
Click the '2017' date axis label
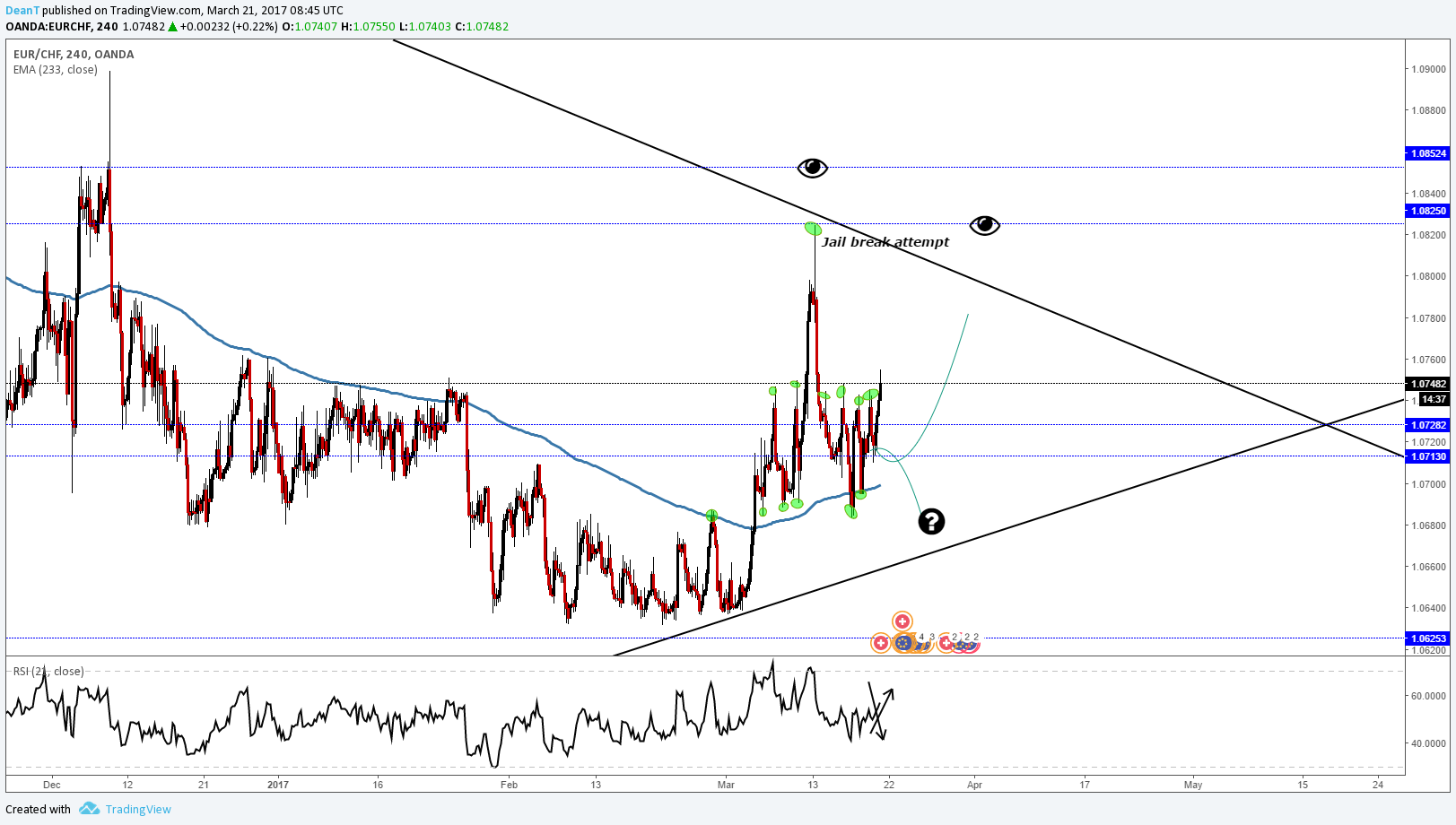278,785
